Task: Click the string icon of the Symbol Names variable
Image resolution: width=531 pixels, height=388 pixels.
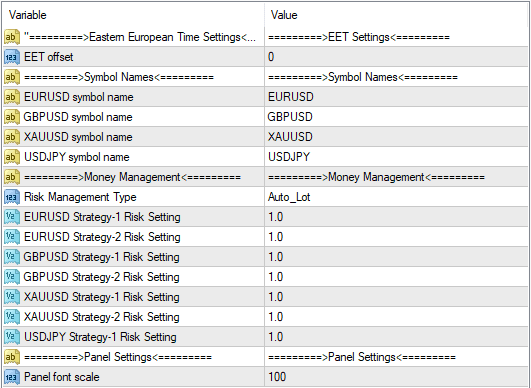Action: pyautogui.click(x=12, y=77)
